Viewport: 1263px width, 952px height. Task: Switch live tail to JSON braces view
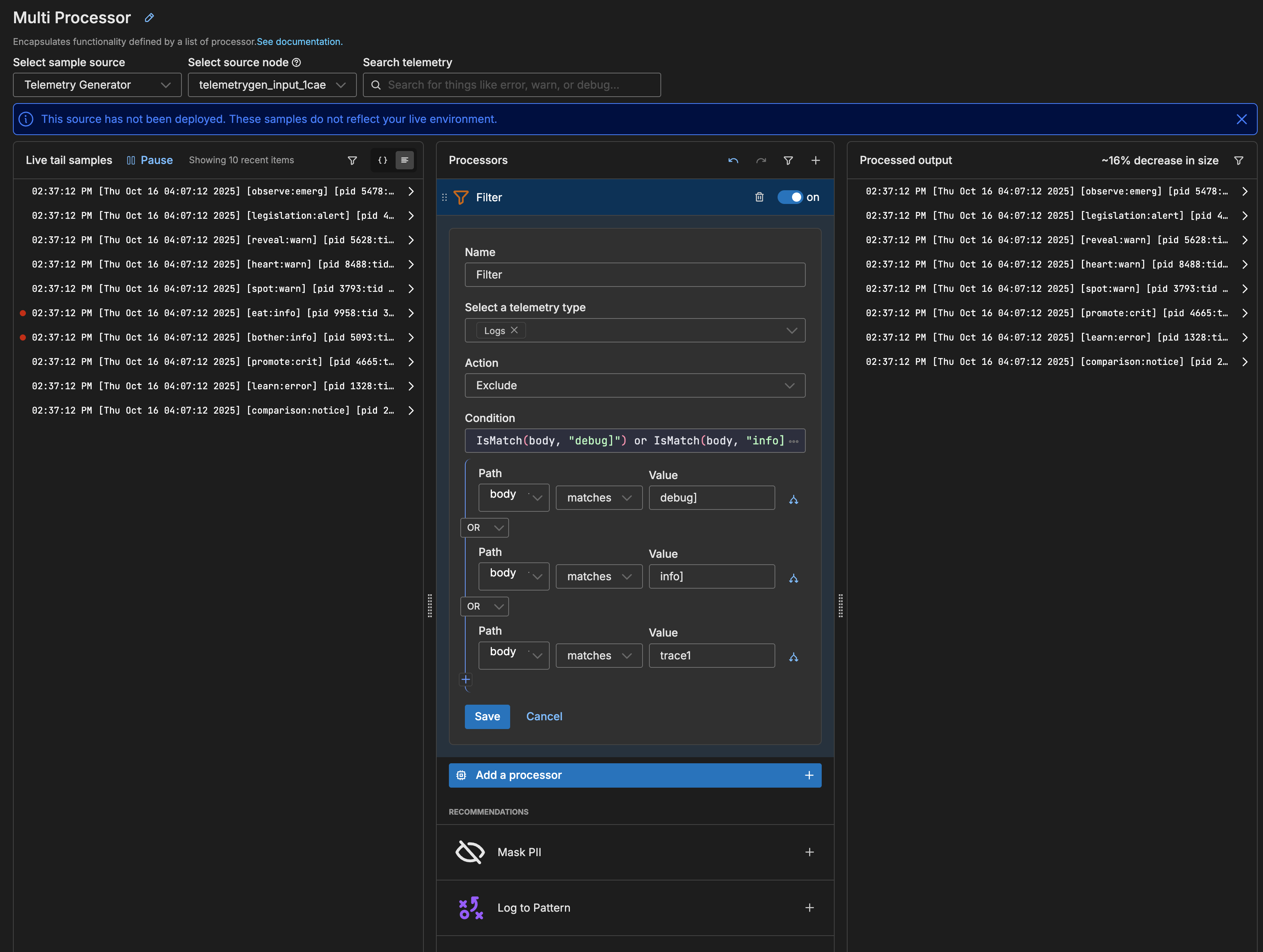(x=383, y=161)
